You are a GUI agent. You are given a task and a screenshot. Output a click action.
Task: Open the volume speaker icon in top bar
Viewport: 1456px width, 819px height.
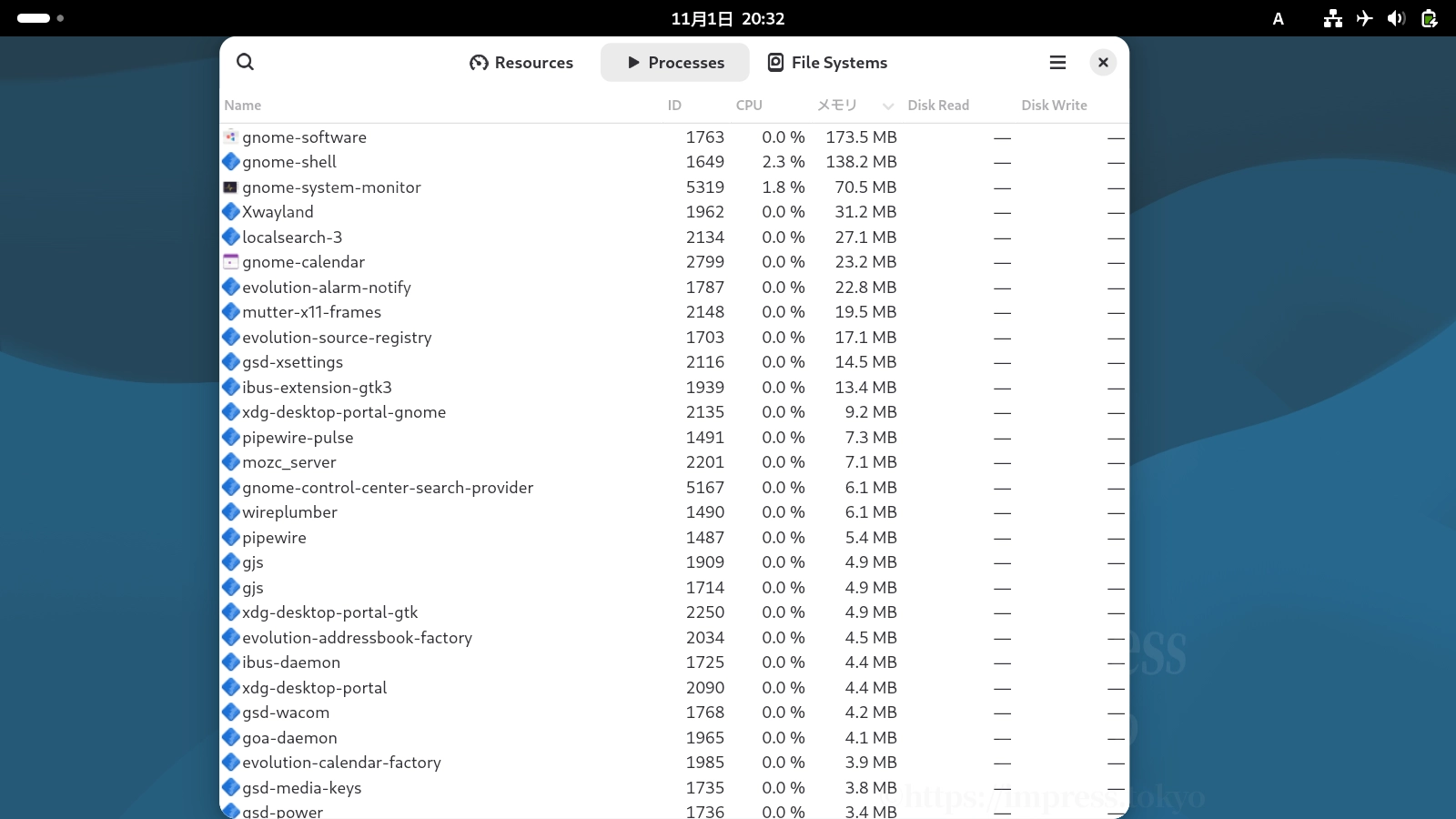[x=1396, y=18]
